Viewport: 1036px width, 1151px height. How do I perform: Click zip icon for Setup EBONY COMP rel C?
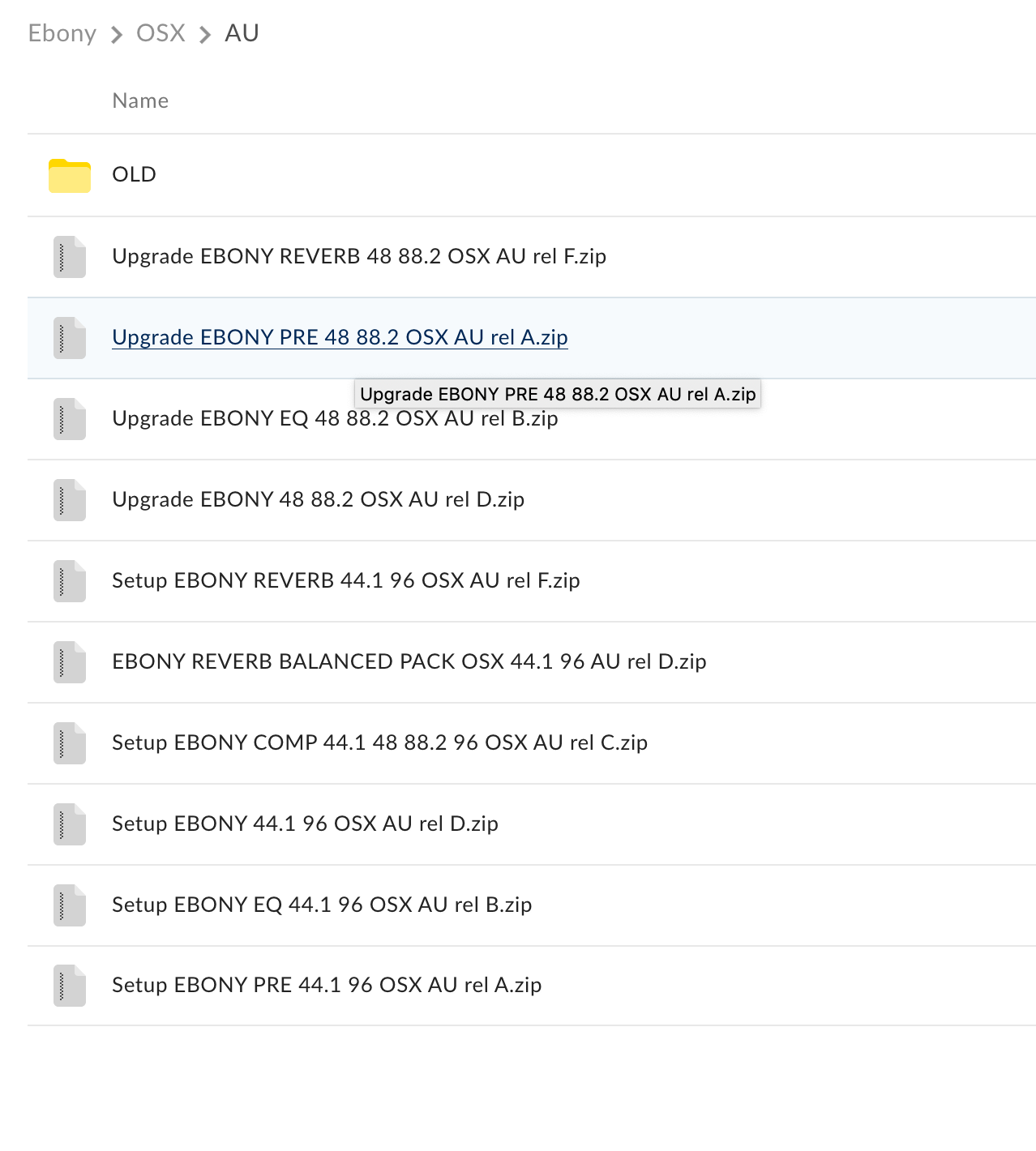pyautogui.click(x=69, y=743)
